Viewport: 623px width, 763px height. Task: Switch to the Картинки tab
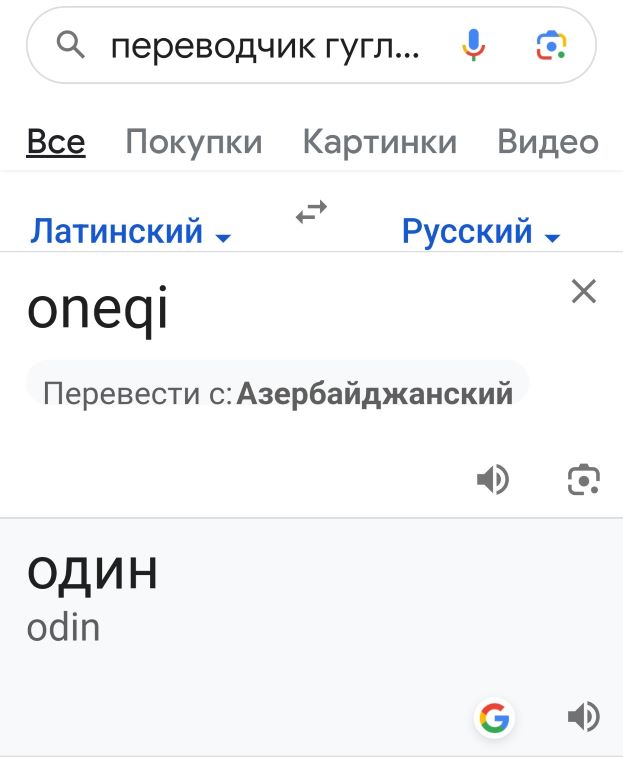pyautogui.click(x=380, y=142)
